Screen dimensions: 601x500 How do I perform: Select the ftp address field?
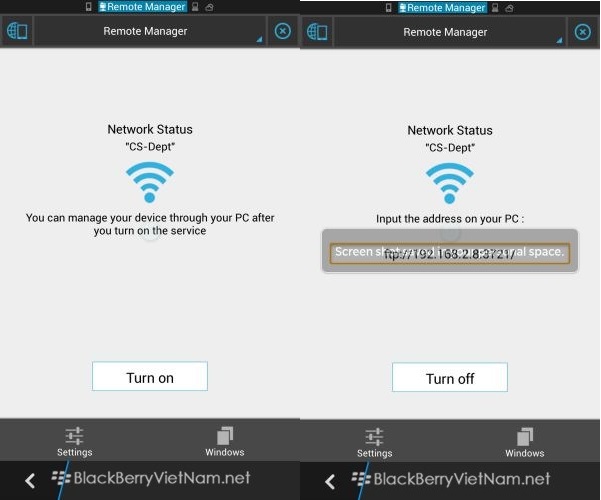coord(450,253)
